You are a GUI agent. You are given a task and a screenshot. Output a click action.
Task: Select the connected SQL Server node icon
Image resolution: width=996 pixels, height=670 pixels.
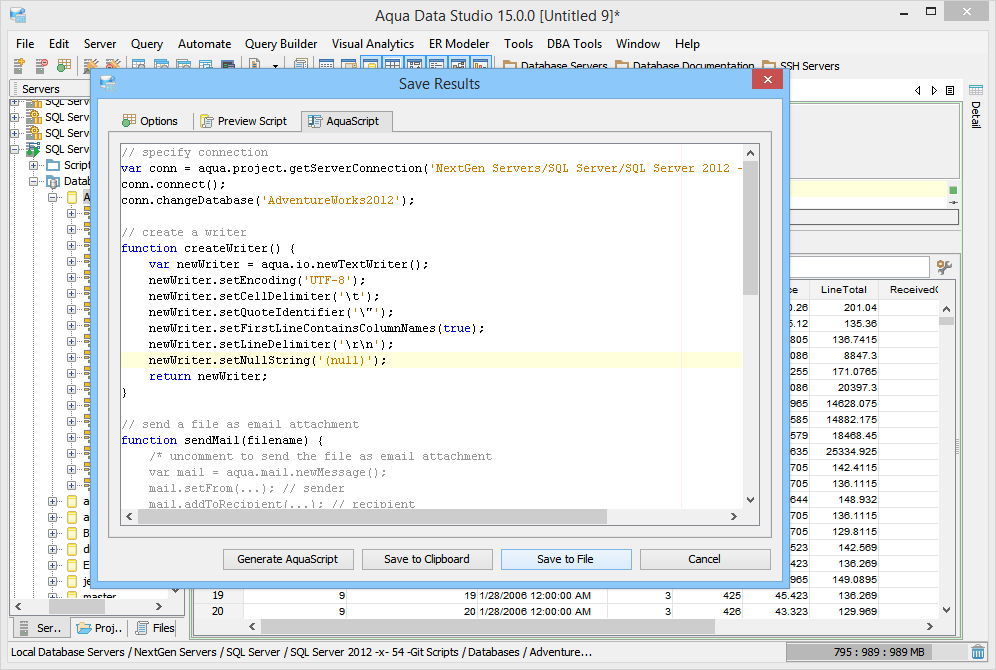(x=33, y=149)
